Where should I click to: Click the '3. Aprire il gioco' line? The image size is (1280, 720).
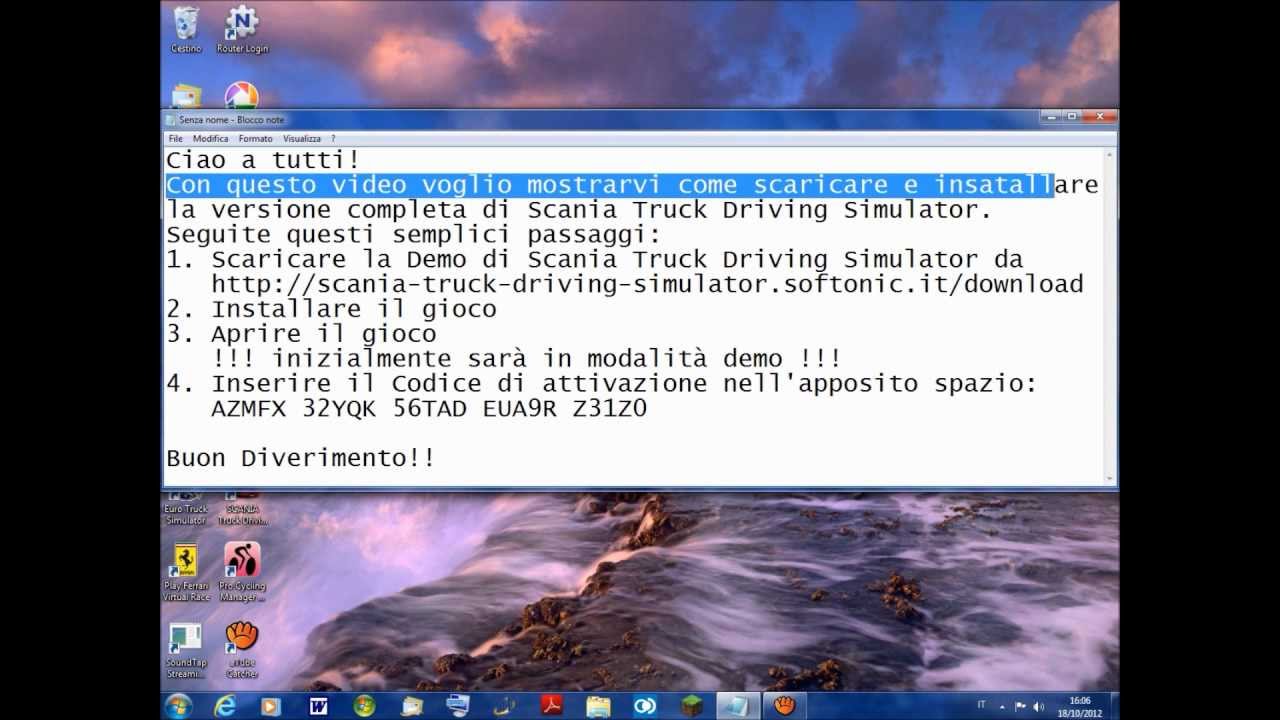point(301,334)
